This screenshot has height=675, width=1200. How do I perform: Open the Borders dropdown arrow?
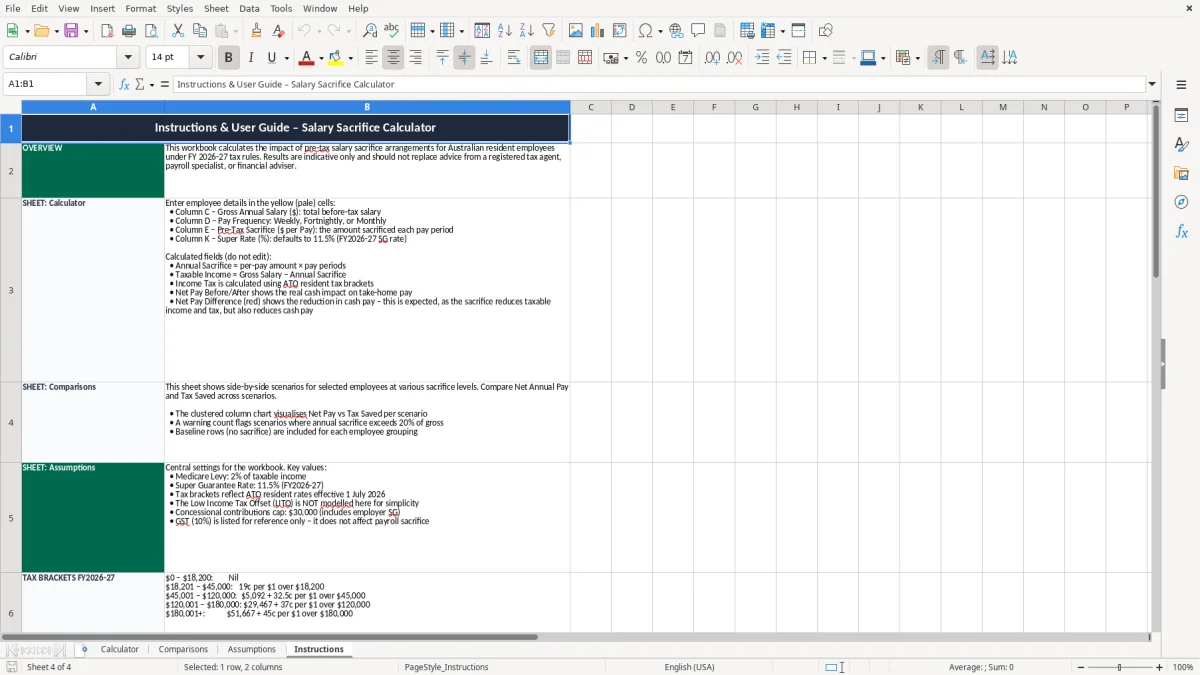coord(823,58)
